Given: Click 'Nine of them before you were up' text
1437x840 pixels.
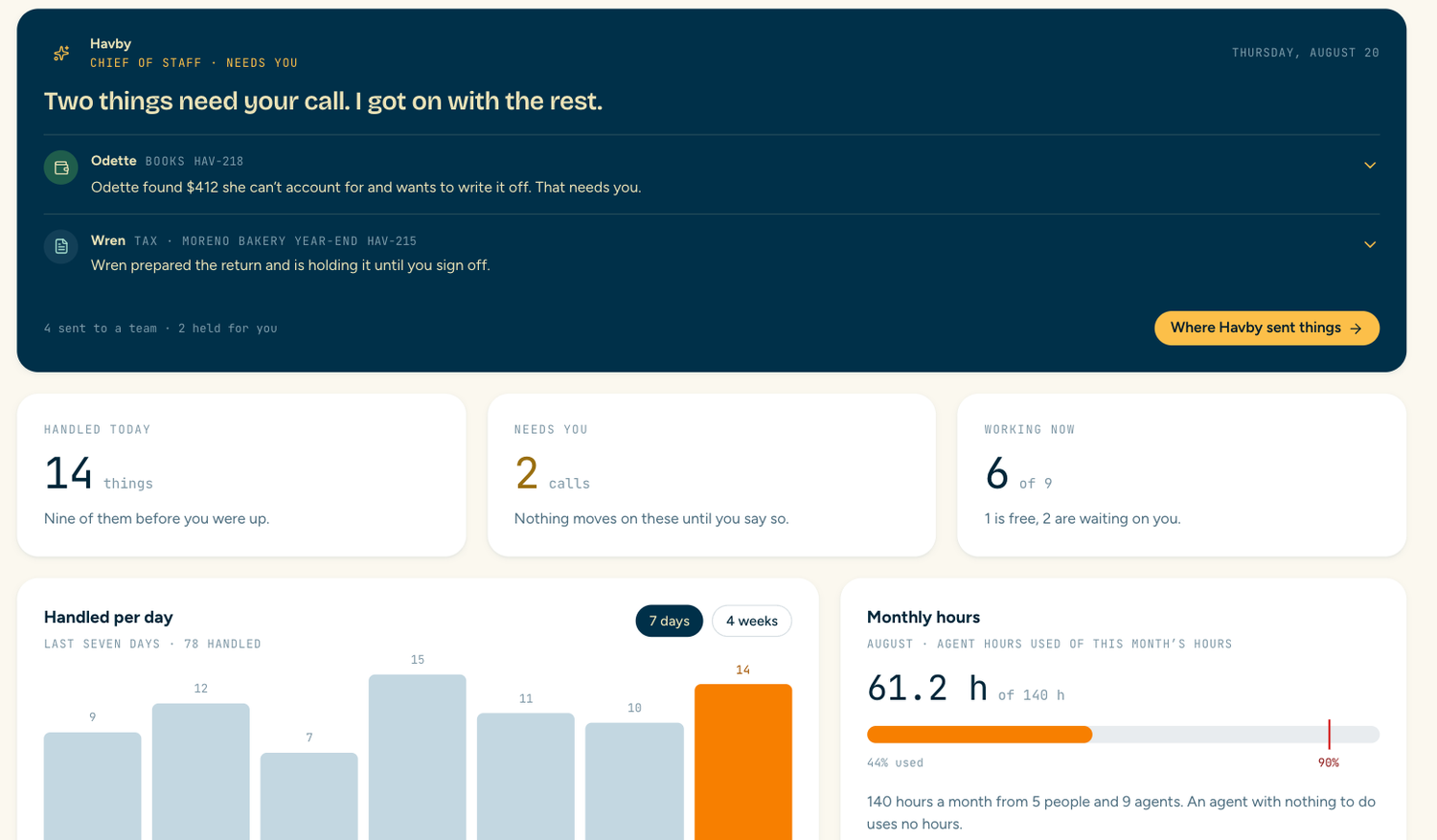Looking at the screenshot, I should point(157,518).
